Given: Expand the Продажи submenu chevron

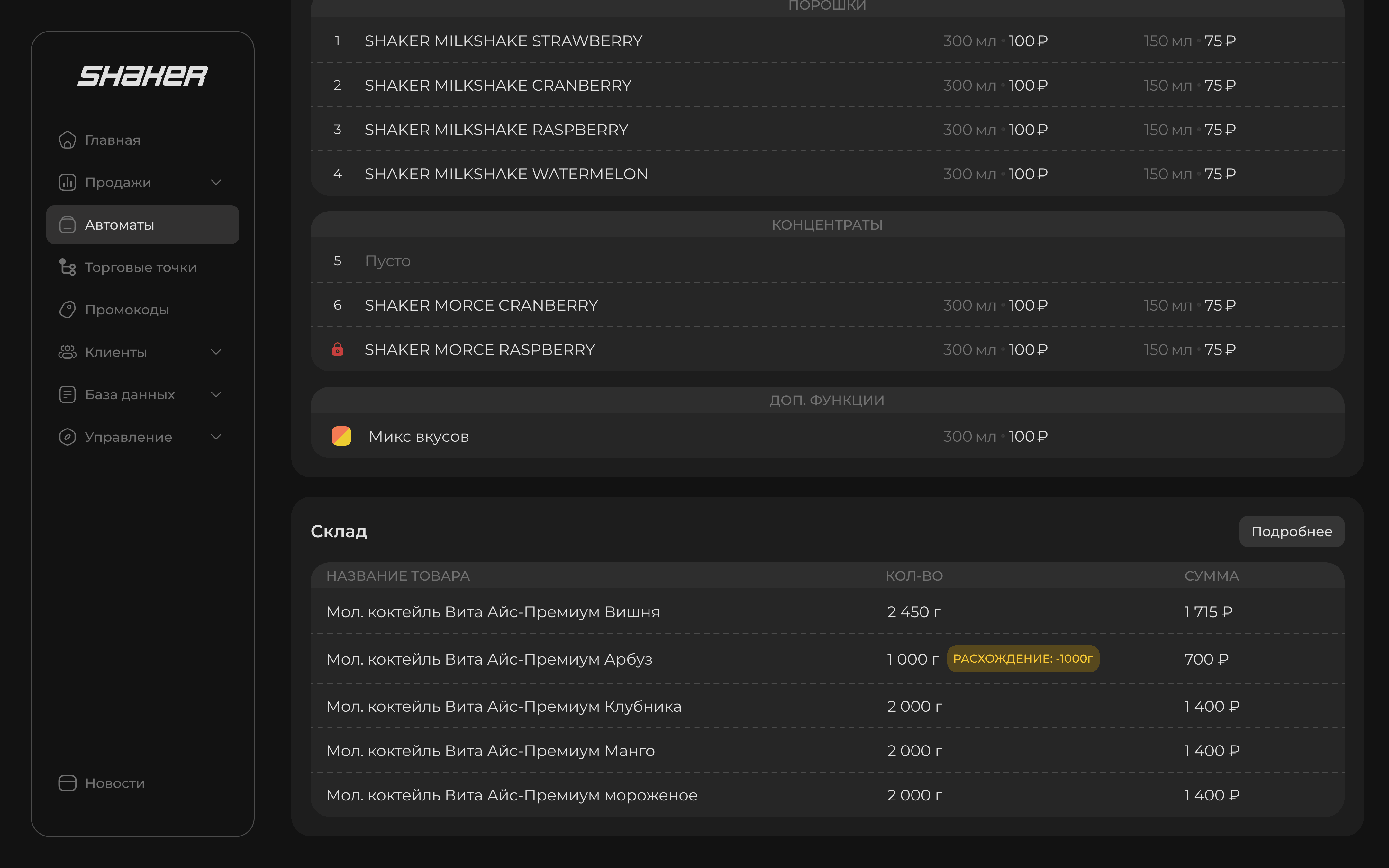Looking at the screenshot, I should tap(216, 183).
